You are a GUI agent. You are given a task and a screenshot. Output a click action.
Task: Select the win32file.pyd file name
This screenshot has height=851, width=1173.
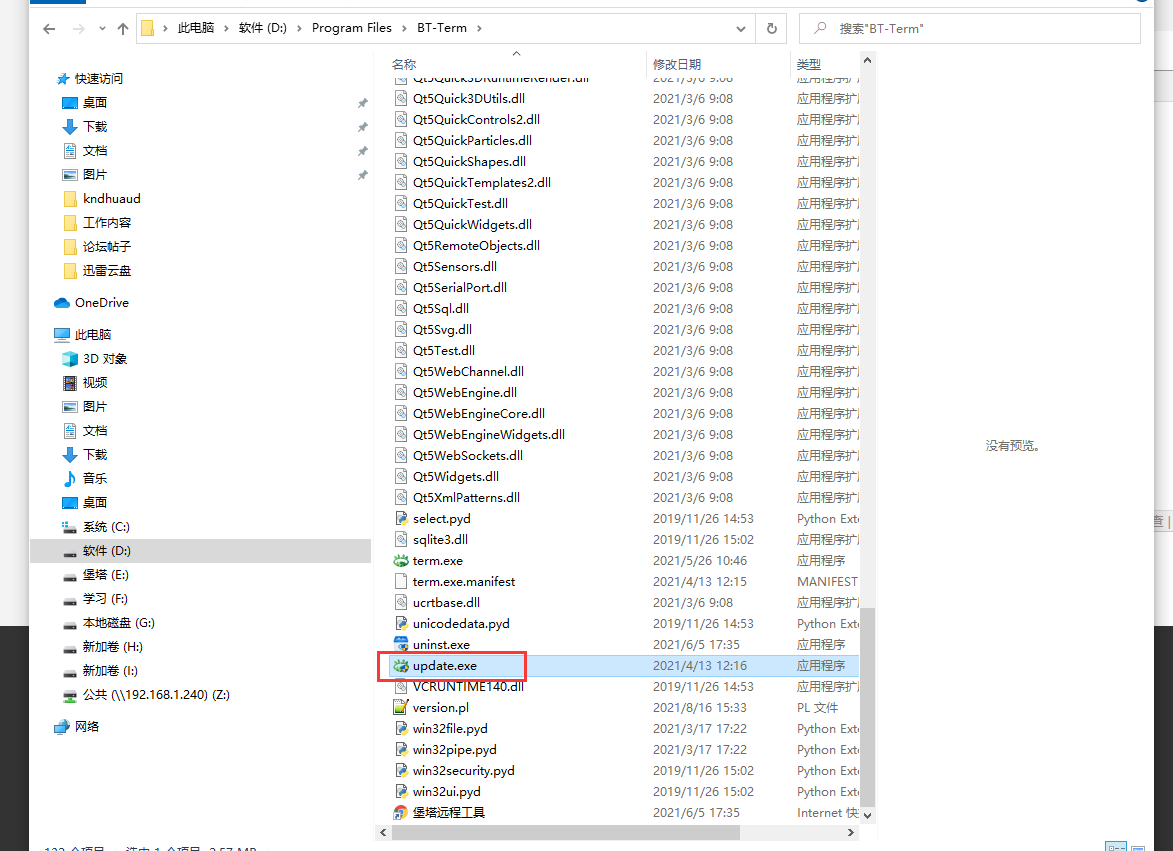click(x=450, y=728)
